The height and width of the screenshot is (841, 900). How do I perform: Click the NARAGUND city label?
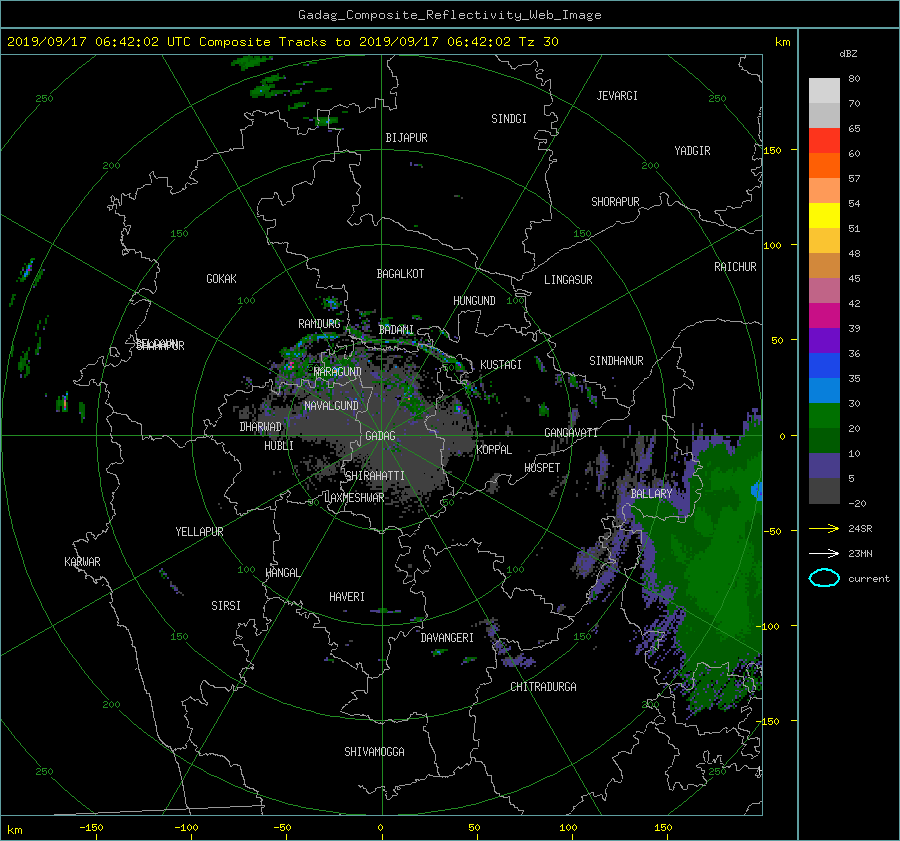click(x=337, y=372)
